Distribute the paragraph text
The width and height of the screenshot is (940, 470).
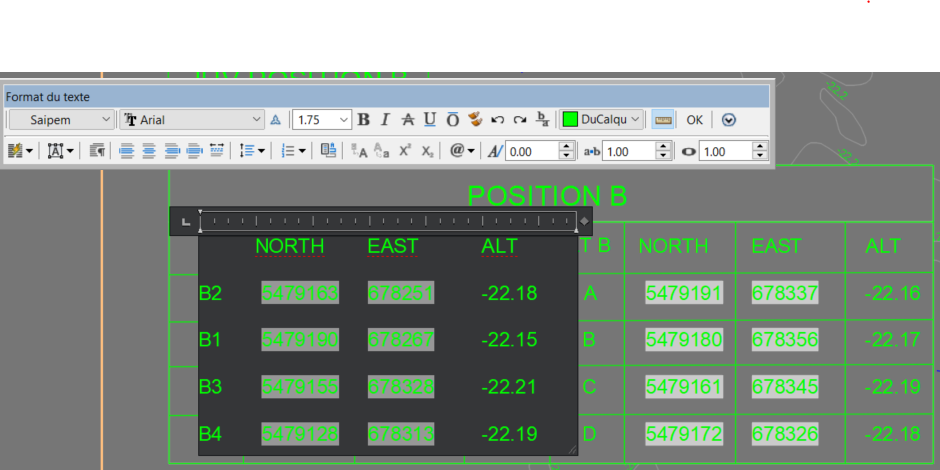[x=217, y=151]
